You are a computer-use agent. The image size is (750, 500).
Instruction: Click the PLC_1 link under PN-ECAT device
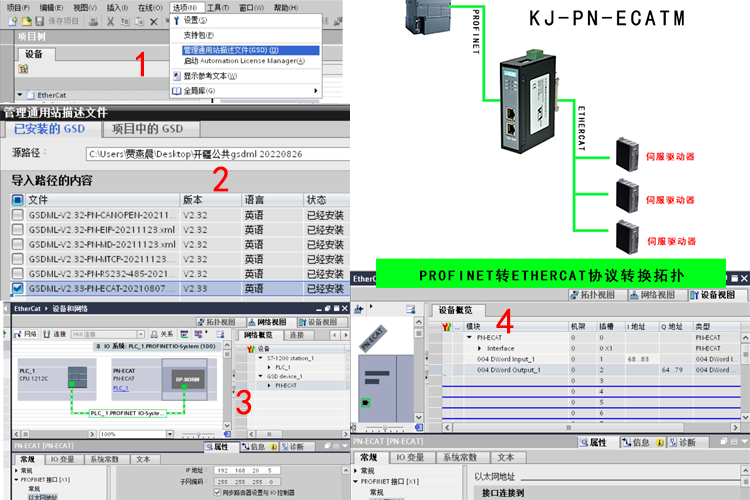pyautogui.click(x=121, y=388)
